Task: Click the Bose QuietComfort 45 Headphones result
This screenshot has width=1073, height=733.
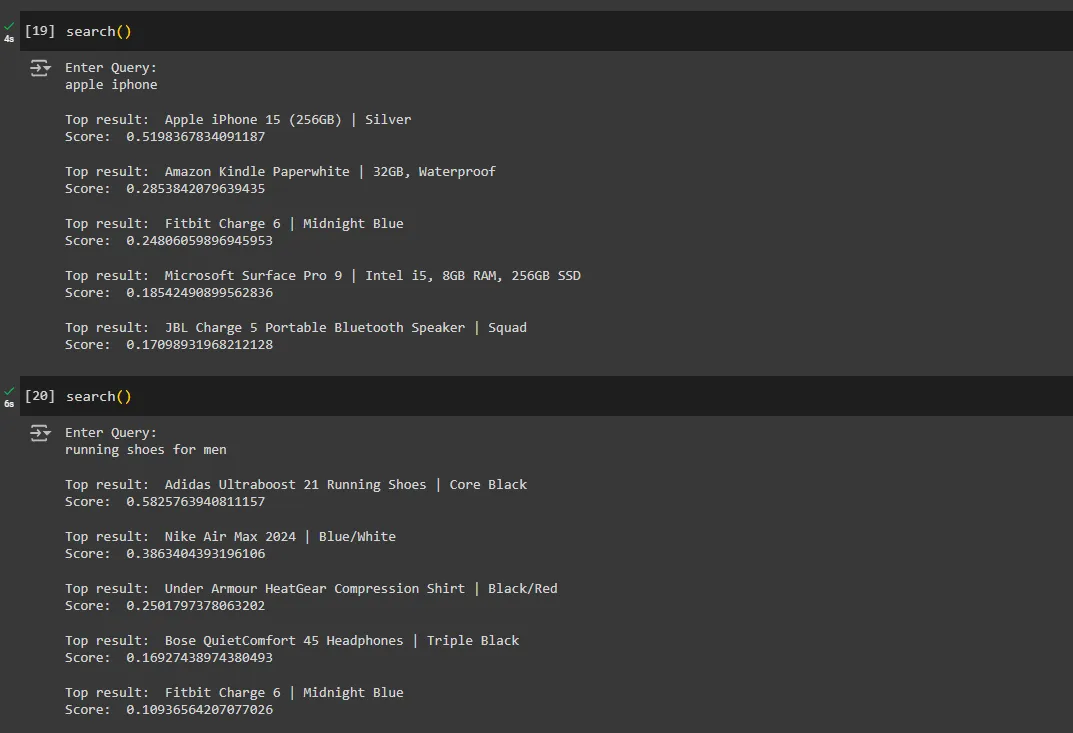Action: (x=292, y=641)
